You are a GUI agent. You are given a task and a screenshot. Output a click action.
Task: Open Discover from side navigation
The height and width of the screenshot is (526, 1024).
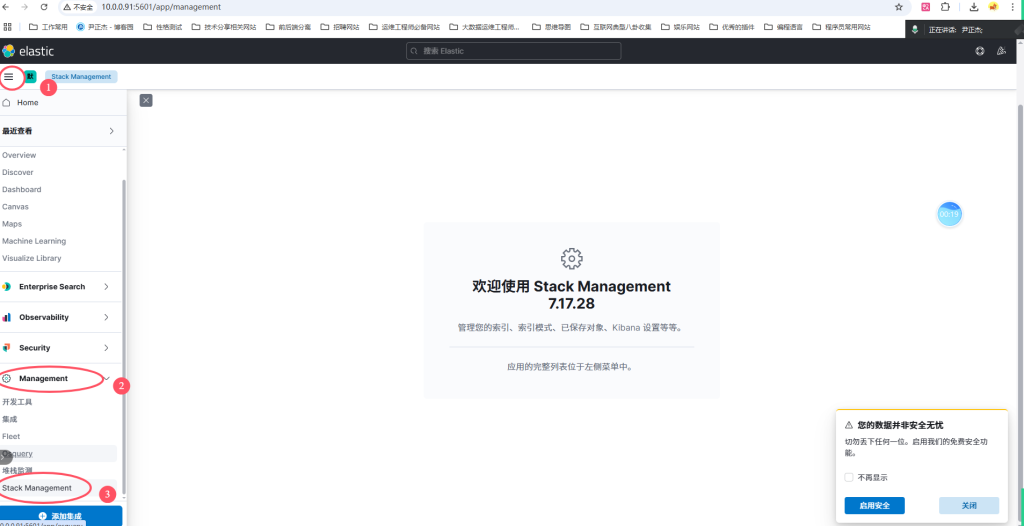click(x=18, y=172)
